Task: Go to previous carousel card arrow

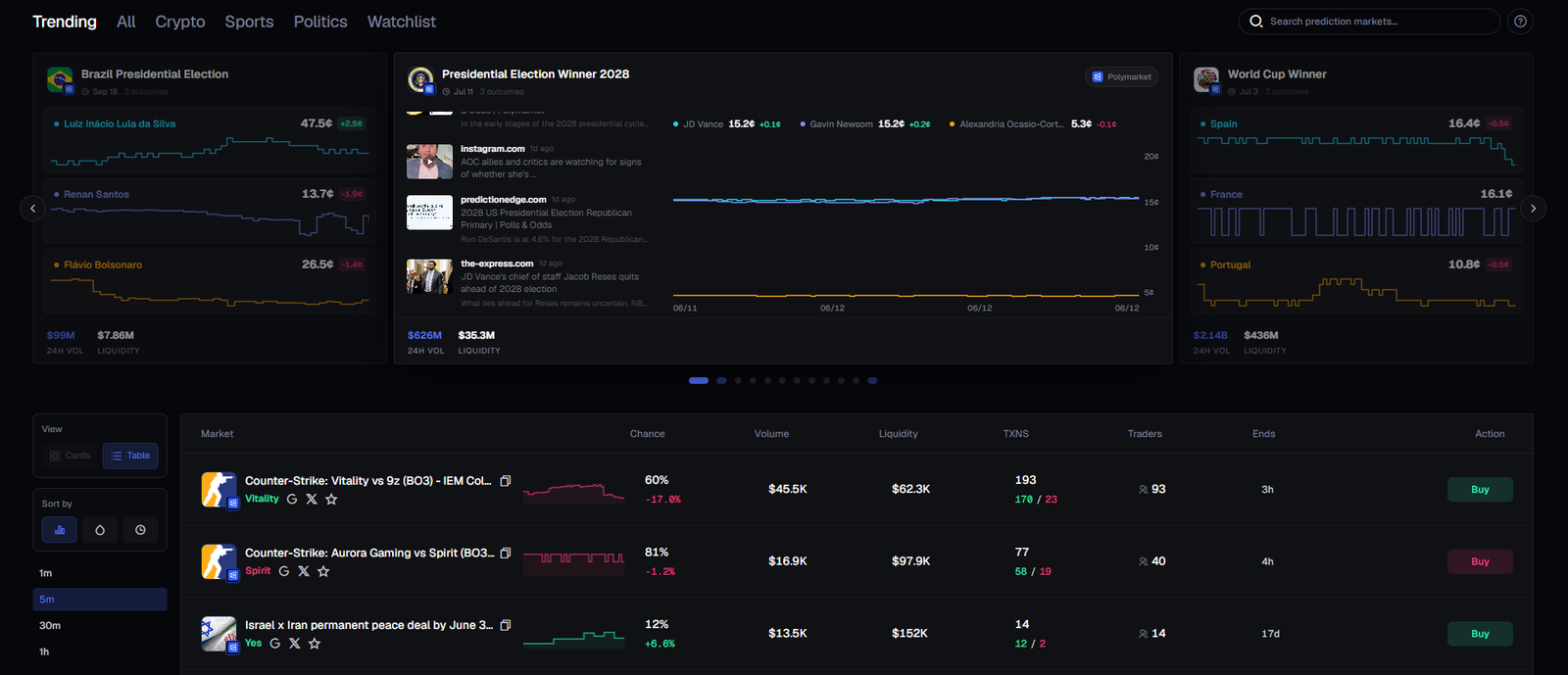Action: pos(32,208)
